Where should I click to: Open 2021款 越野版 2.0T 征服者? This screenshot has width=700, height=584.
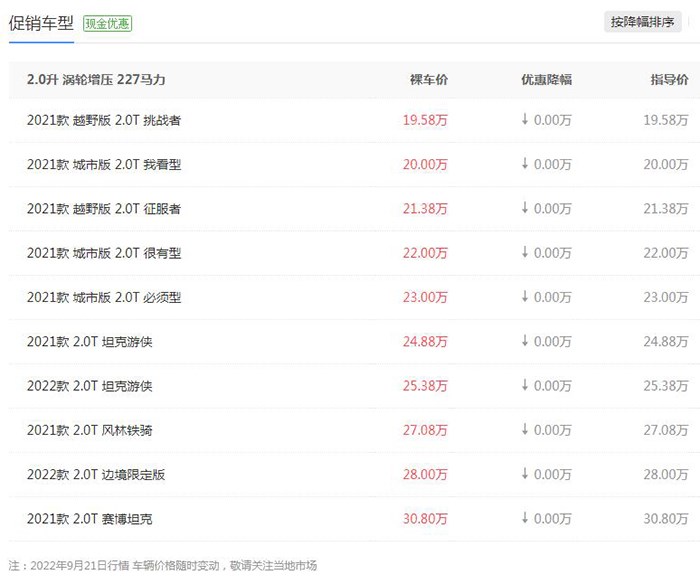pos(104,209)
